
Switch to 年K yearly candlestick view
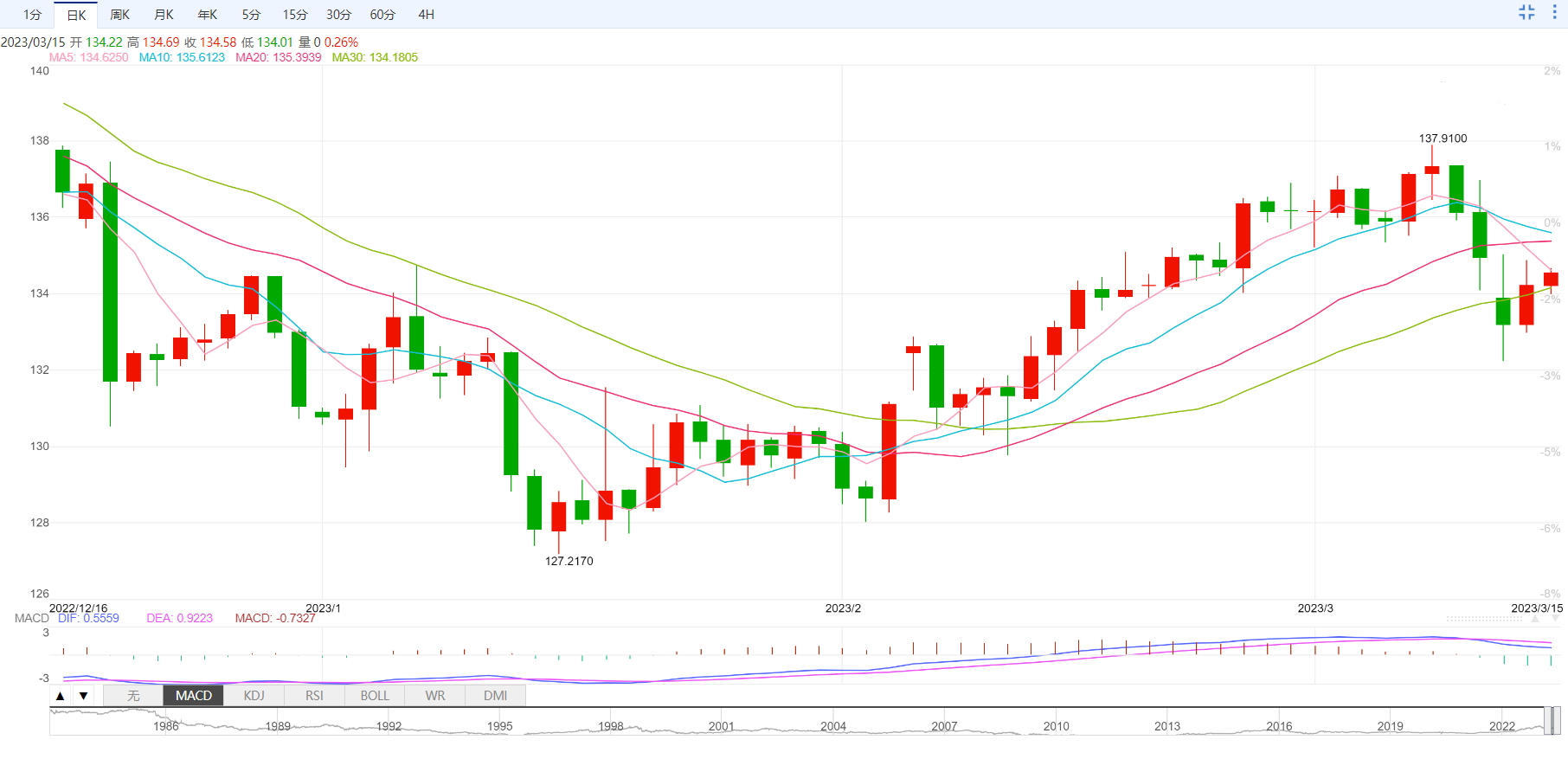tap(208, 15)
